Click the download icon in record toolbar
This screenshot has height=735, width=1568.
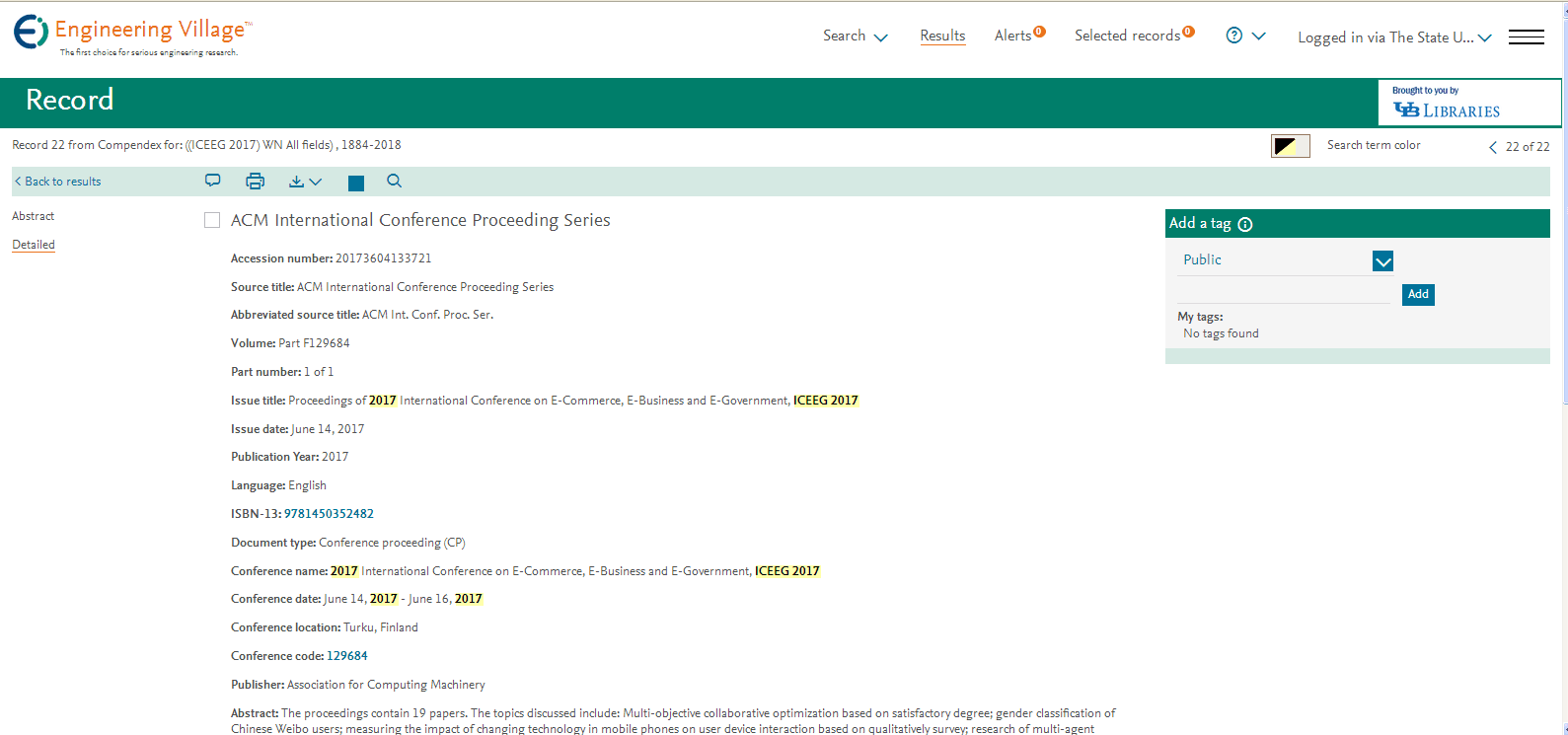(x=296, y=182)
